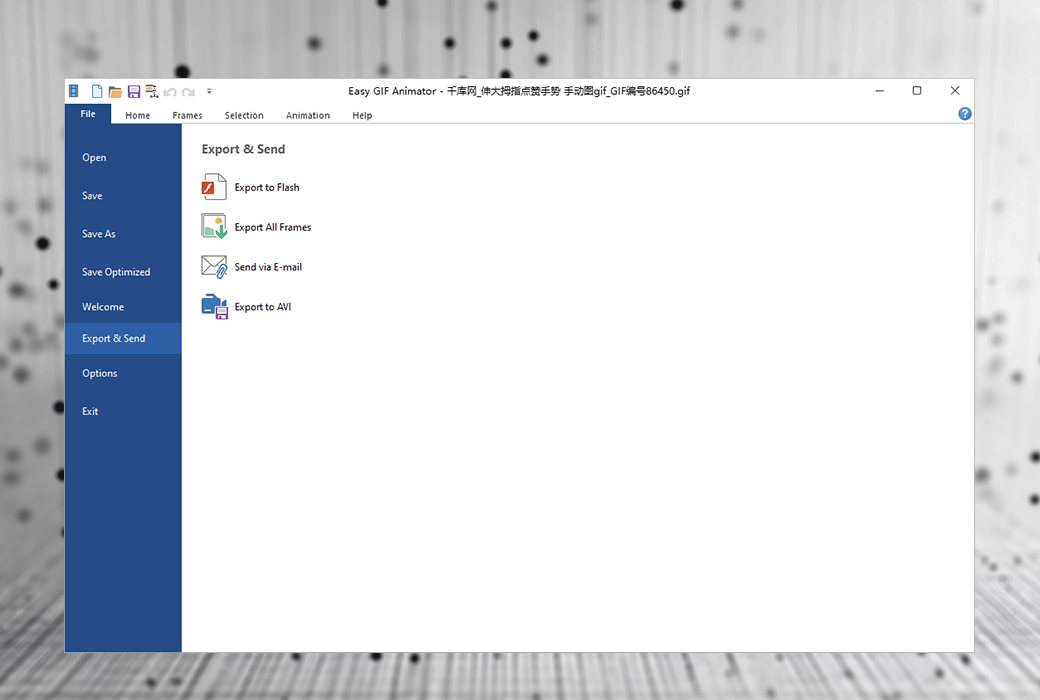Click the window title with the gif filename
This screenshot has width=1040, height=700.
click(519, 91)
